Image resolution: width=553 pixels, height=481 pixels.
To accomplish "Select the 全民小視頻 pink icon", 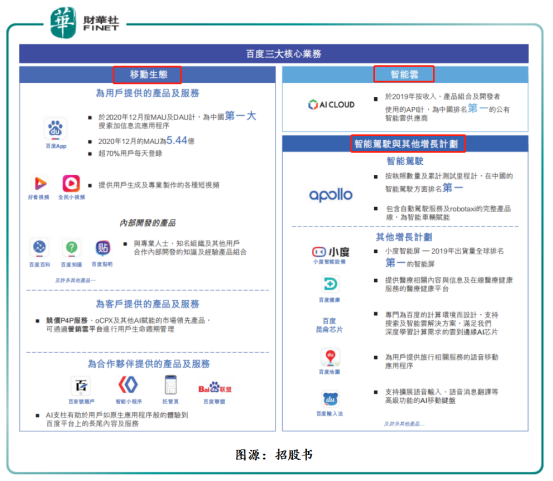I will (71, 183).
